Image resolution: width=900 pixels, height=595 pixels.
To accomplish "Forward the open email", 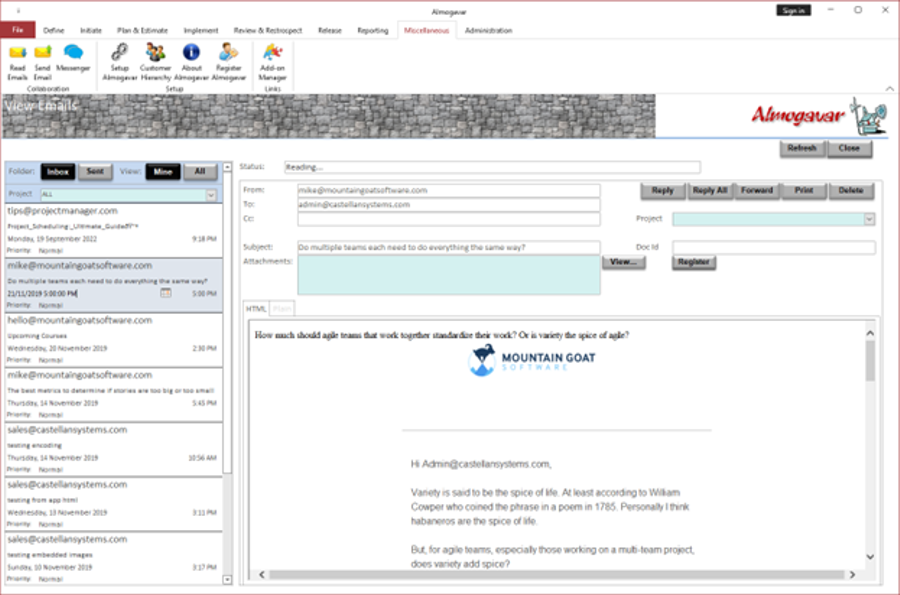I will click(757, 190).
